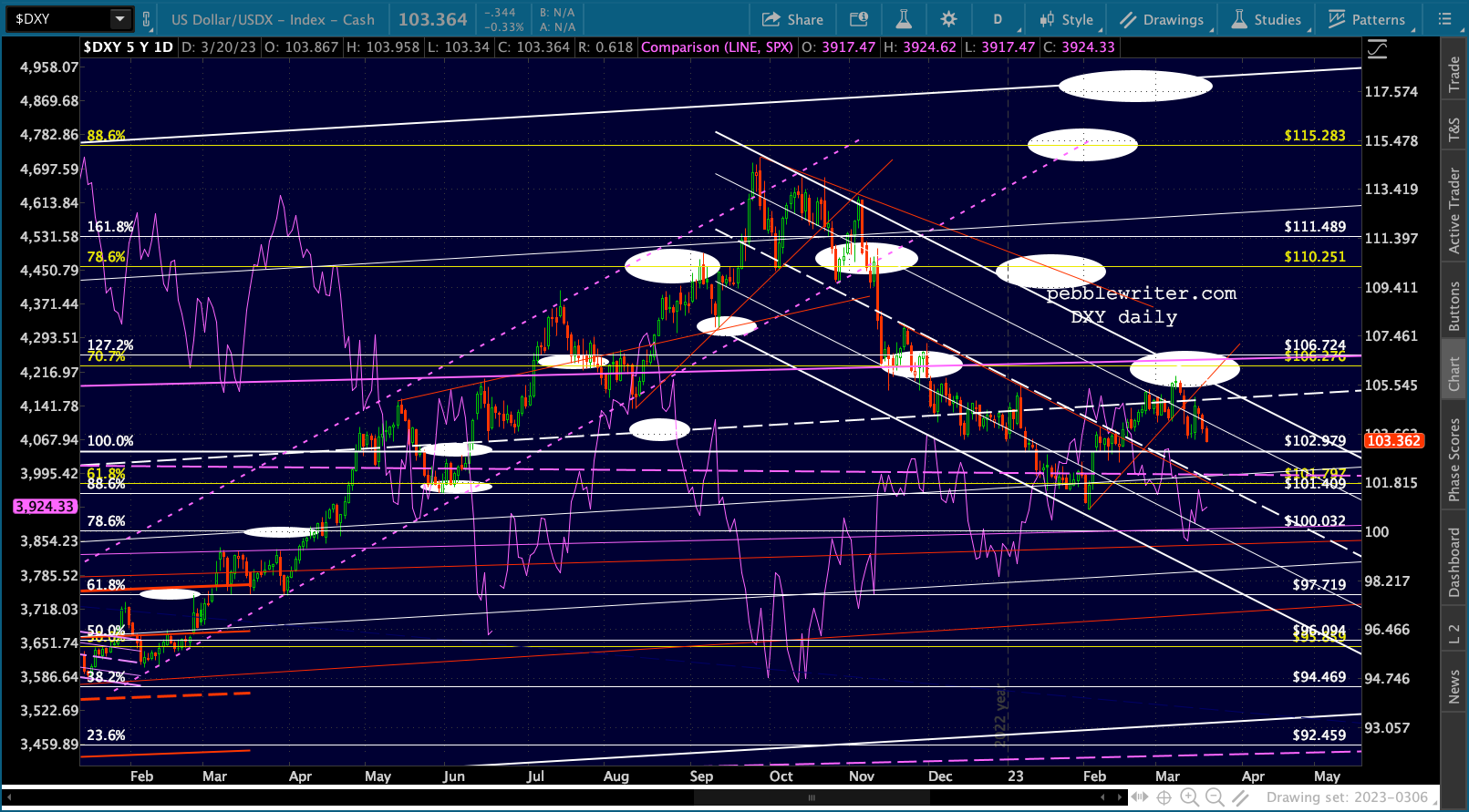Click the 161.8% Fibonacci label

[110, 226]
